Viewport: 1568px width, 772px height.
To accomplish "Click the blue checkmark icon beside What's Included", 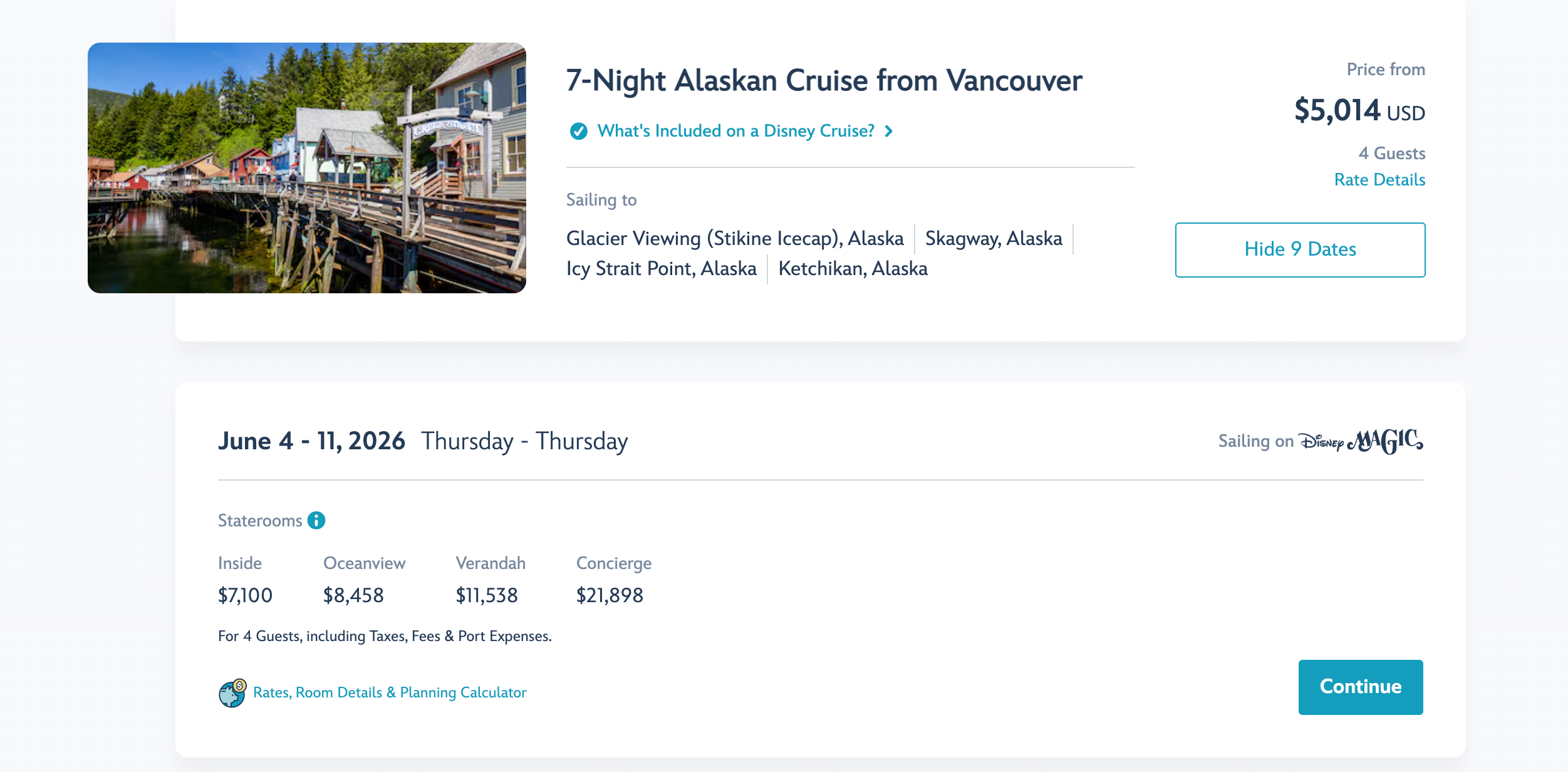I will pyautogui.click(x=578, y=131).
